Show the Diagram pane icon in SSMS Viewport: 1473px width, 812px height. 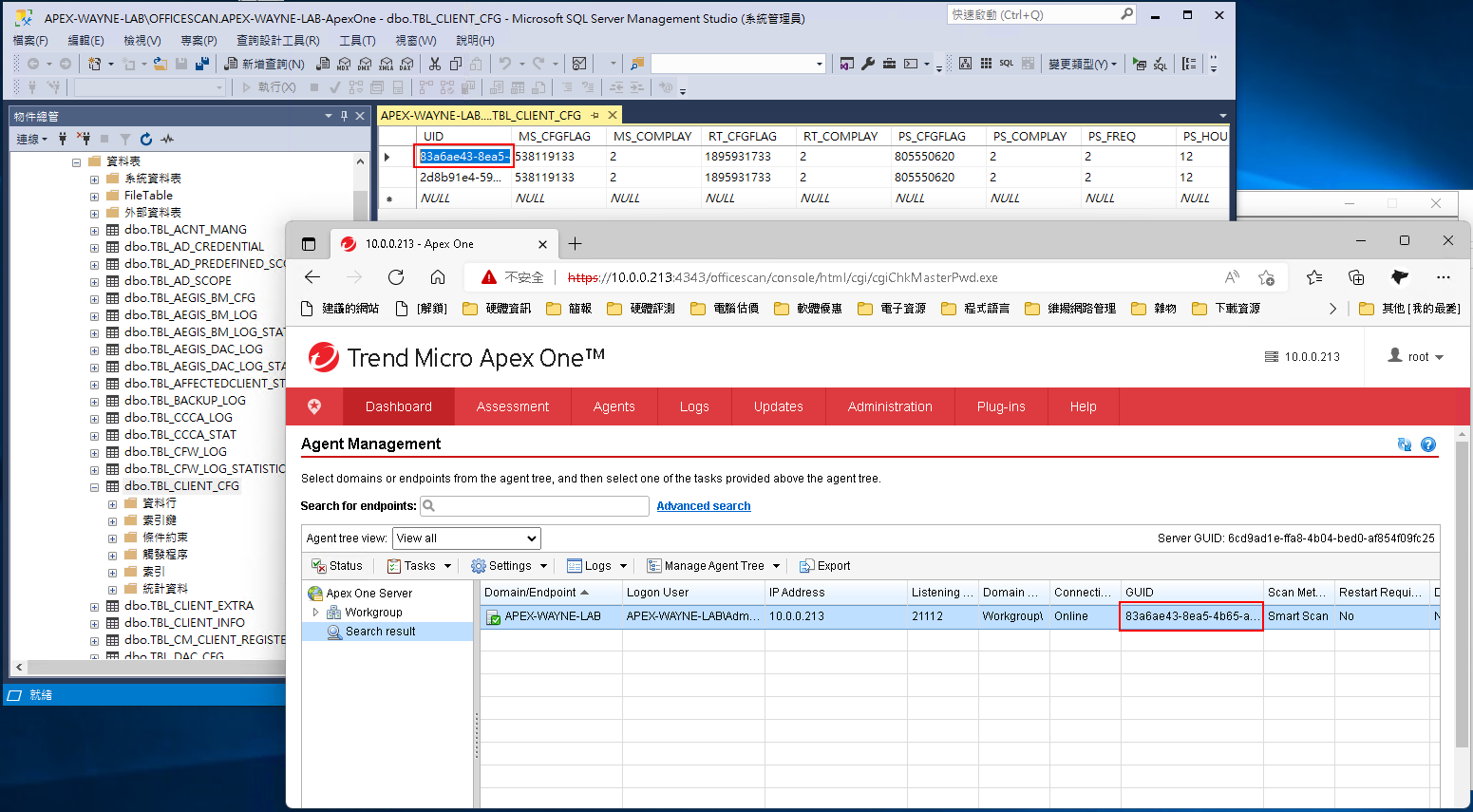click(965, 64)
